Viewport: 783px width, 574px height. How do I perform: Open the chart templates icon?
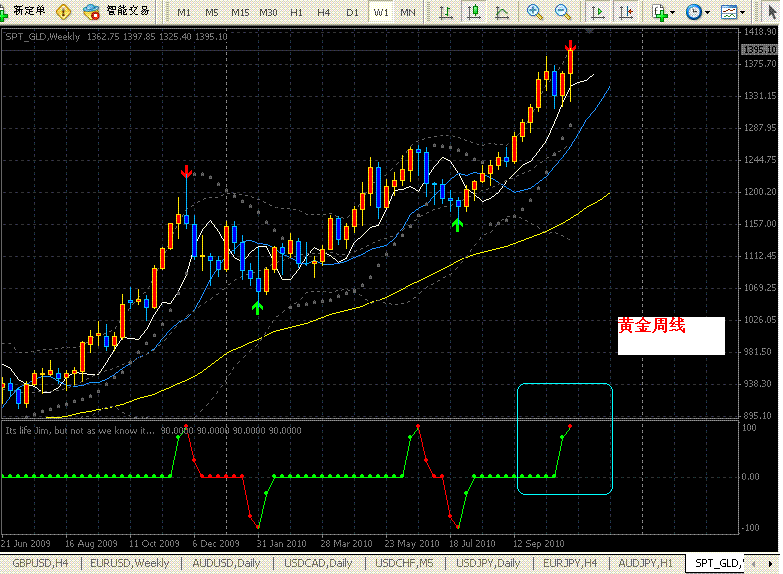[x=729, y=12]
